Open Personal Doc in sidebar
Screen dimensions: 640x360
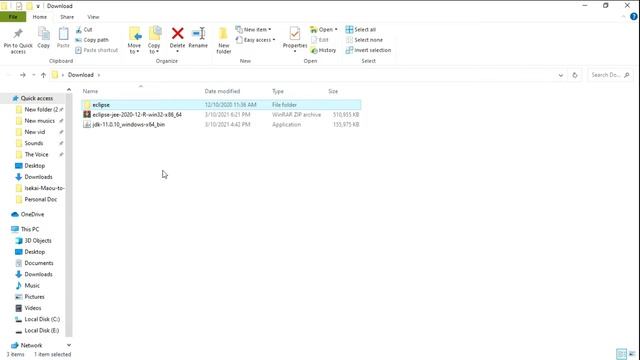[x=40, y=200]
